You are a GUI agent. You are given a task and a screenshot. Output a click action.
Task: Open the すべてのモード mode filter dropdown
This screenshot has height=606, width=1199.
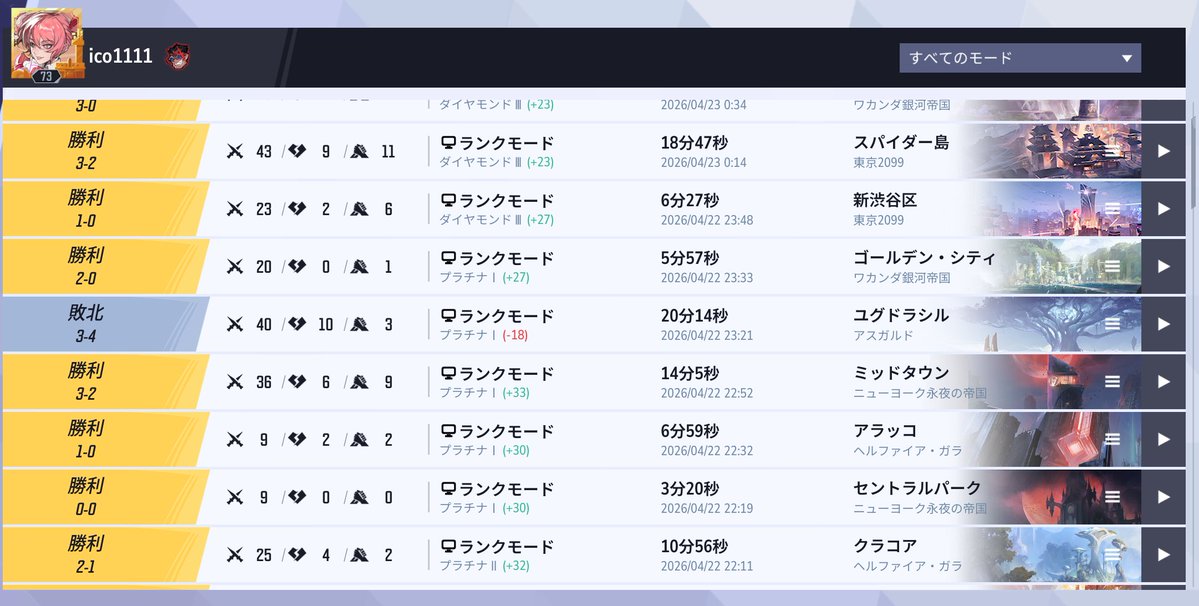[x=1018, y=57]
